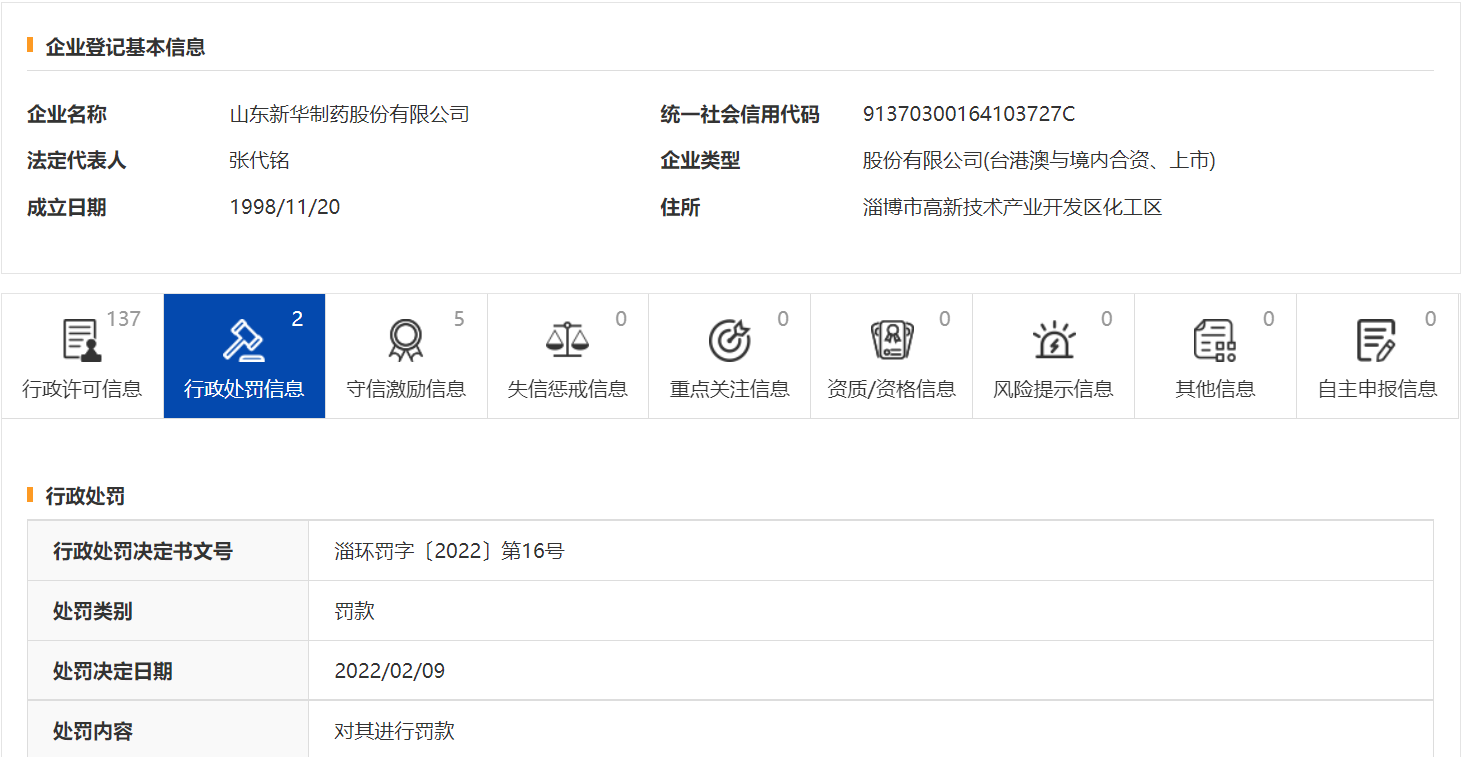1462x757 pixels.
Task: Click founding date 1998/11/20
Action: click(x=285, y=208)
